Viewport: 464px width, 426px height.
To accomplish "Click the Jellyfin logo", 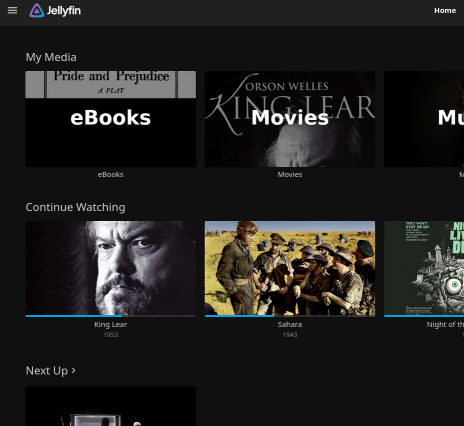I will [55, 11].
